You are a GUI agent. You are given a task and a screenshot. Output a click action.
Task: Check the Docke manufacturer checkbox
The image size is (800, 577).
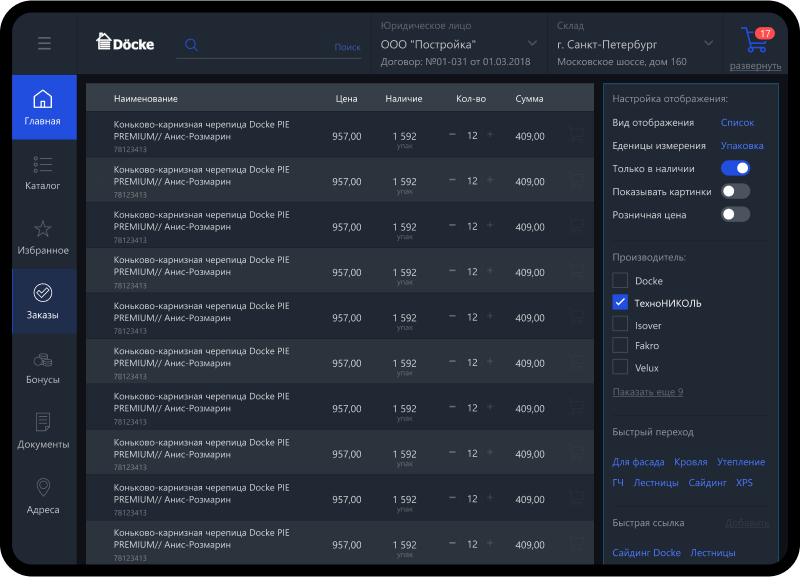point(620,280)
